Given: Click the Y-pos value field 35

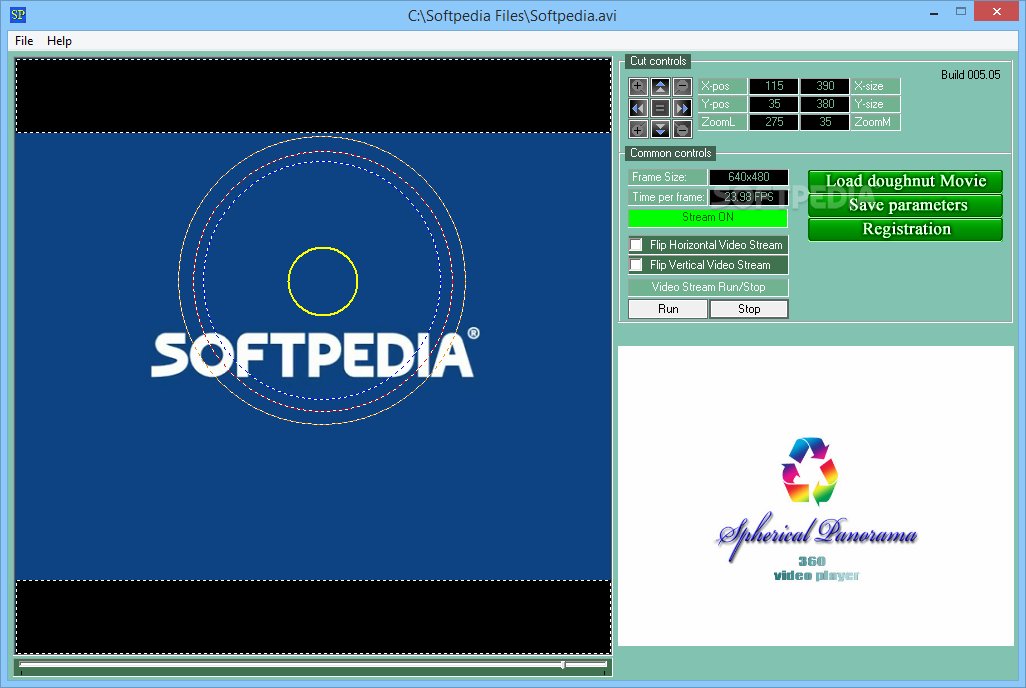Looking at the screenshot, I should [774, 104].
